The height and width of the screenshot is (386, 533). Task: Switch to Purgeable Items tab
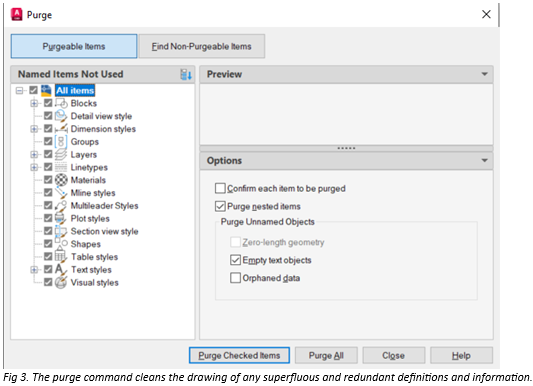point(74,46)
